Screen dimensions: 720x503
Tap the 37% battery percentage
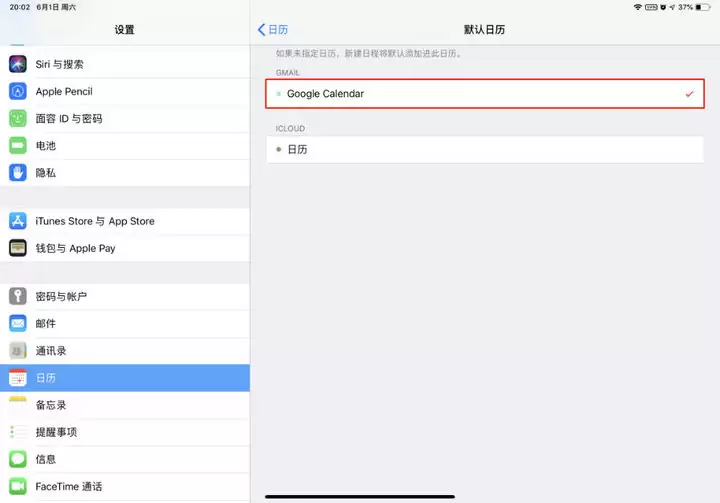pos(685,7)
